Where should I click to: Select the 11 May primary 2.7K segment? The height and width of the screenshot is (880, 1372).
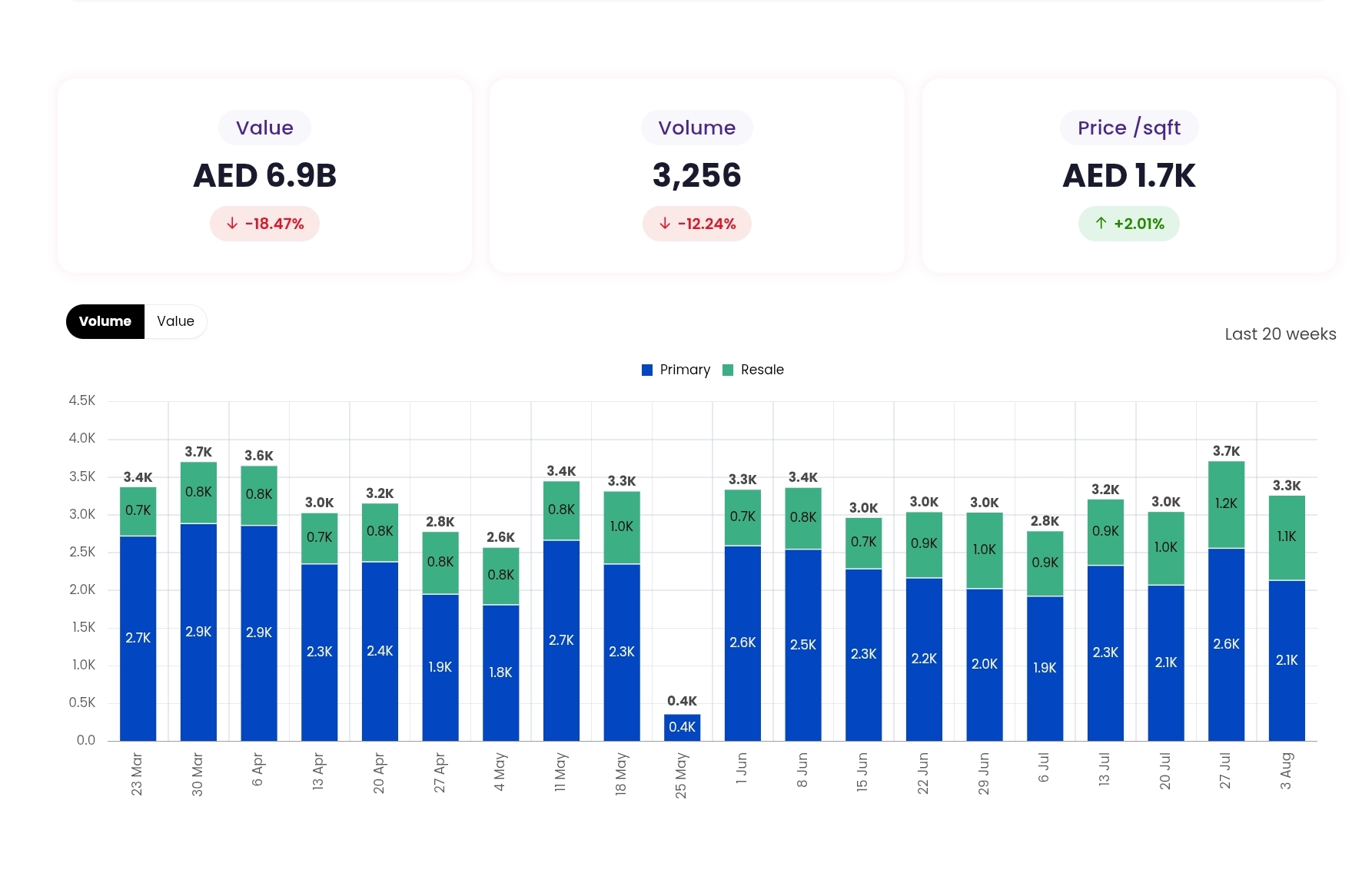tap(561, 641)
